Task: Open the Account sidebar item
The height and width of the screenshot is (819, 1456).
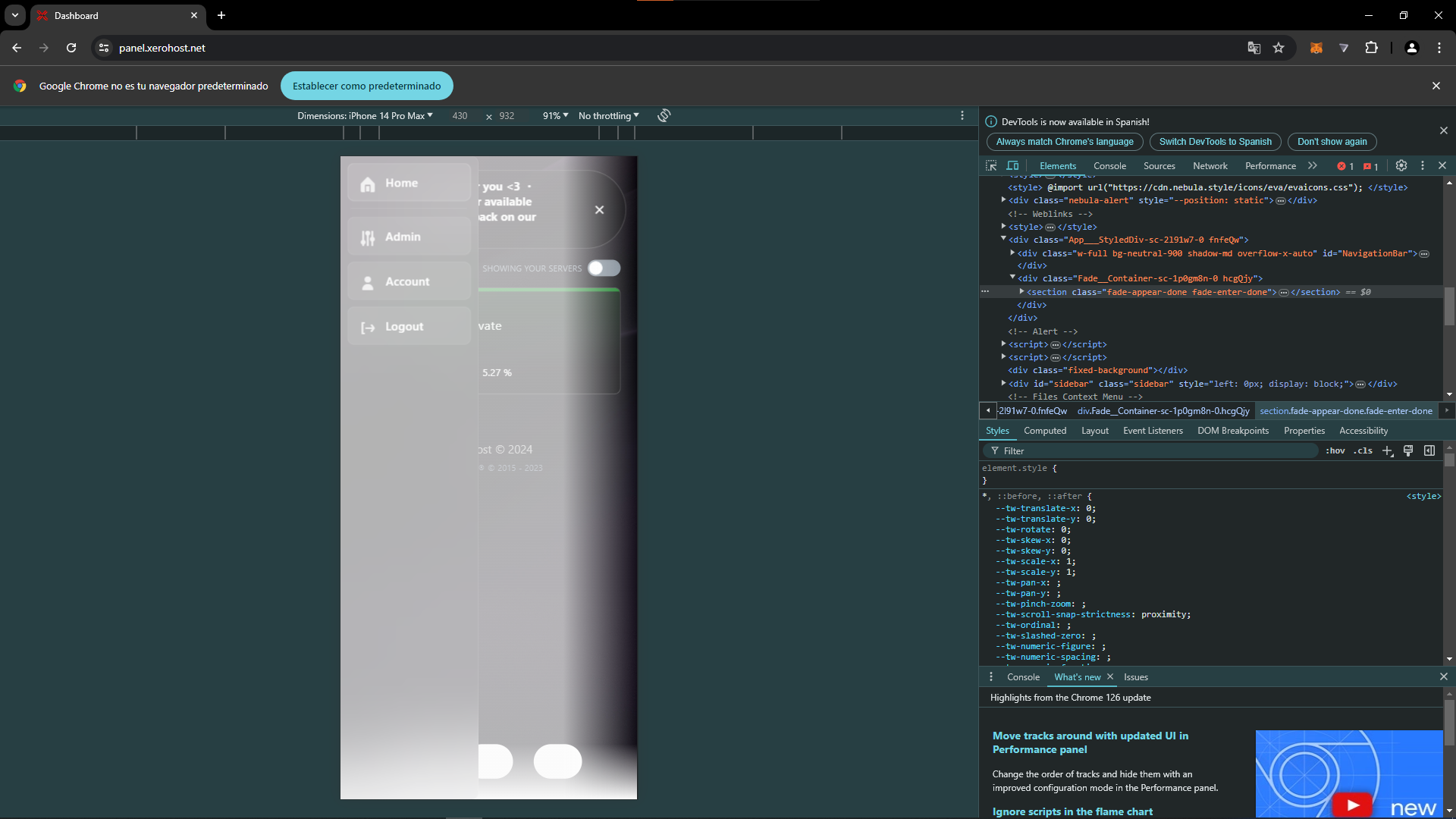Action: (409, 281)
